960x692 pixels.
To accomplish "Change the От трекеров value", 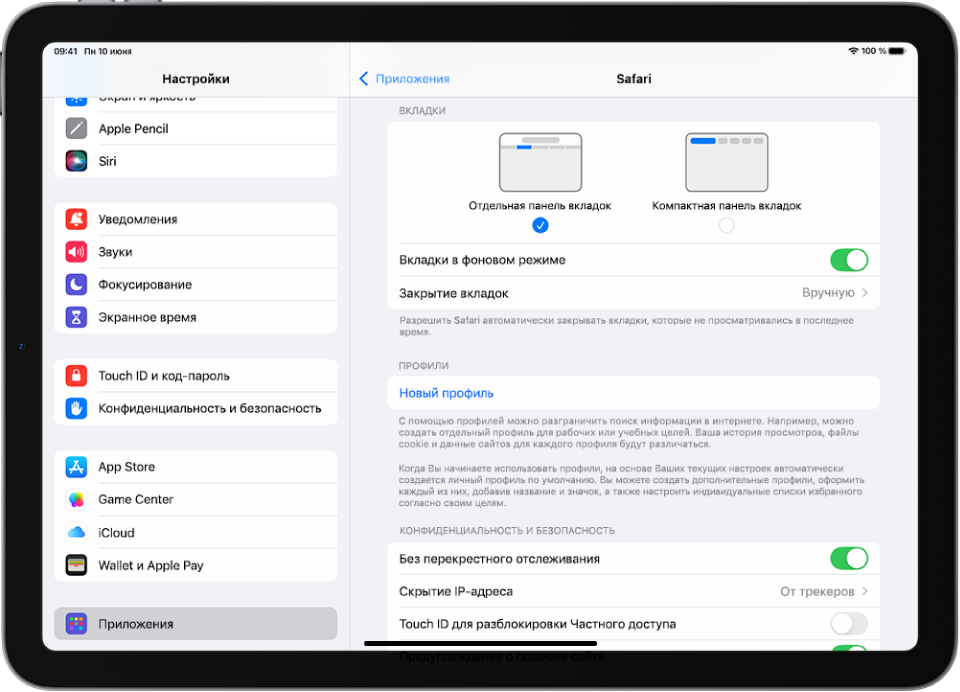I will point(817,592).
